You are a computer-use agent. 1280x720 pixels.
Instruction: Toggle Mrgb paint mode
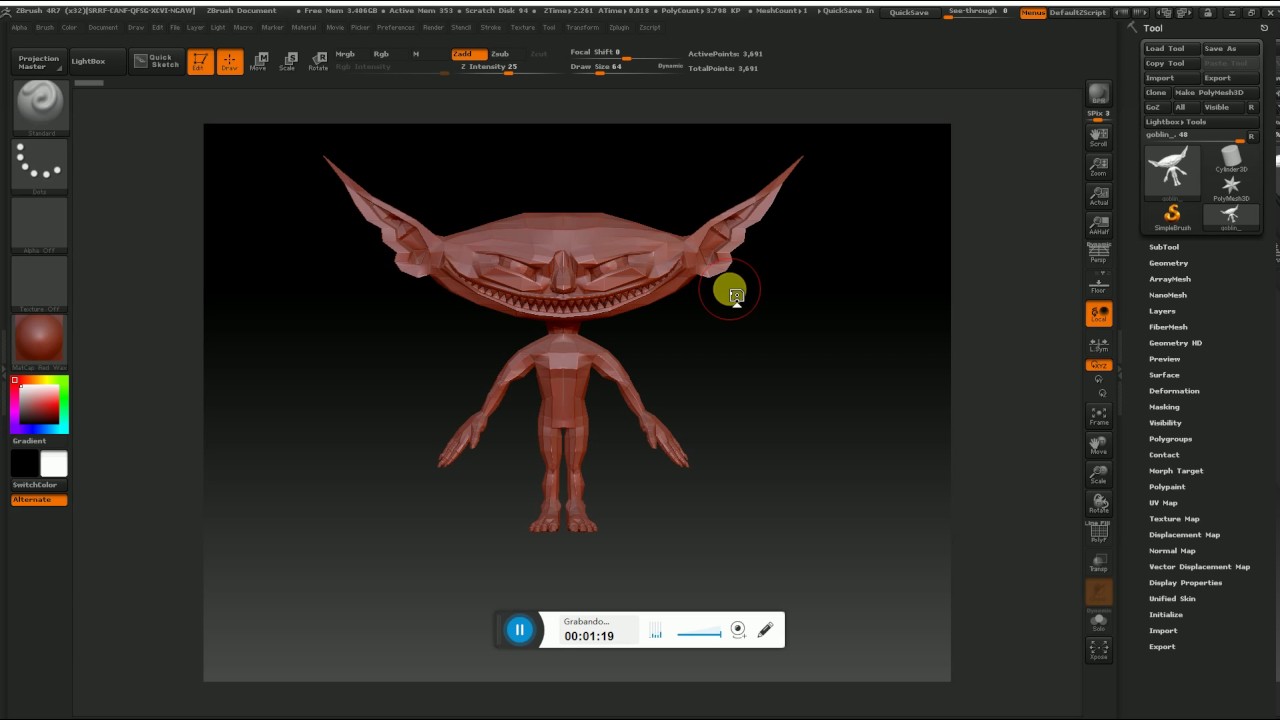tap(346, 54)
